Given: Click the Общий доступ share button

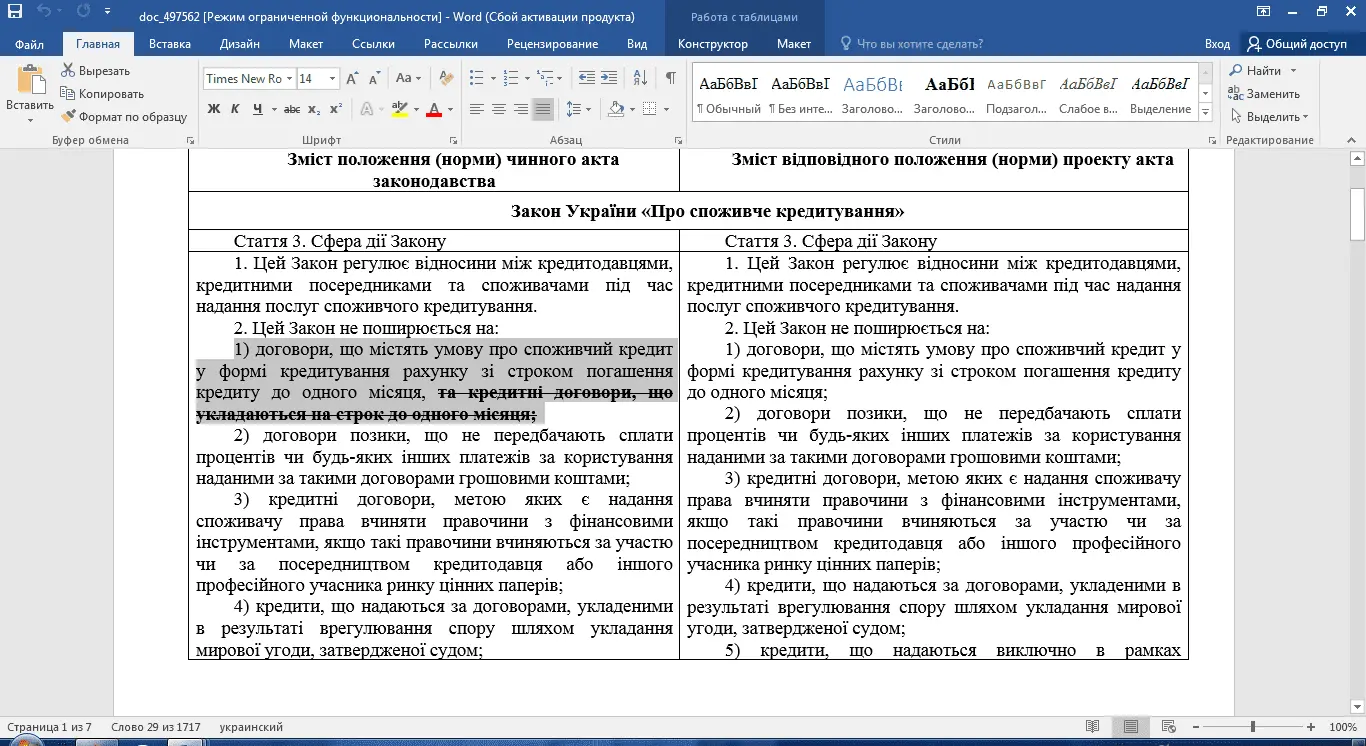Looking at the screenshot, I should tap(1296, 44).
